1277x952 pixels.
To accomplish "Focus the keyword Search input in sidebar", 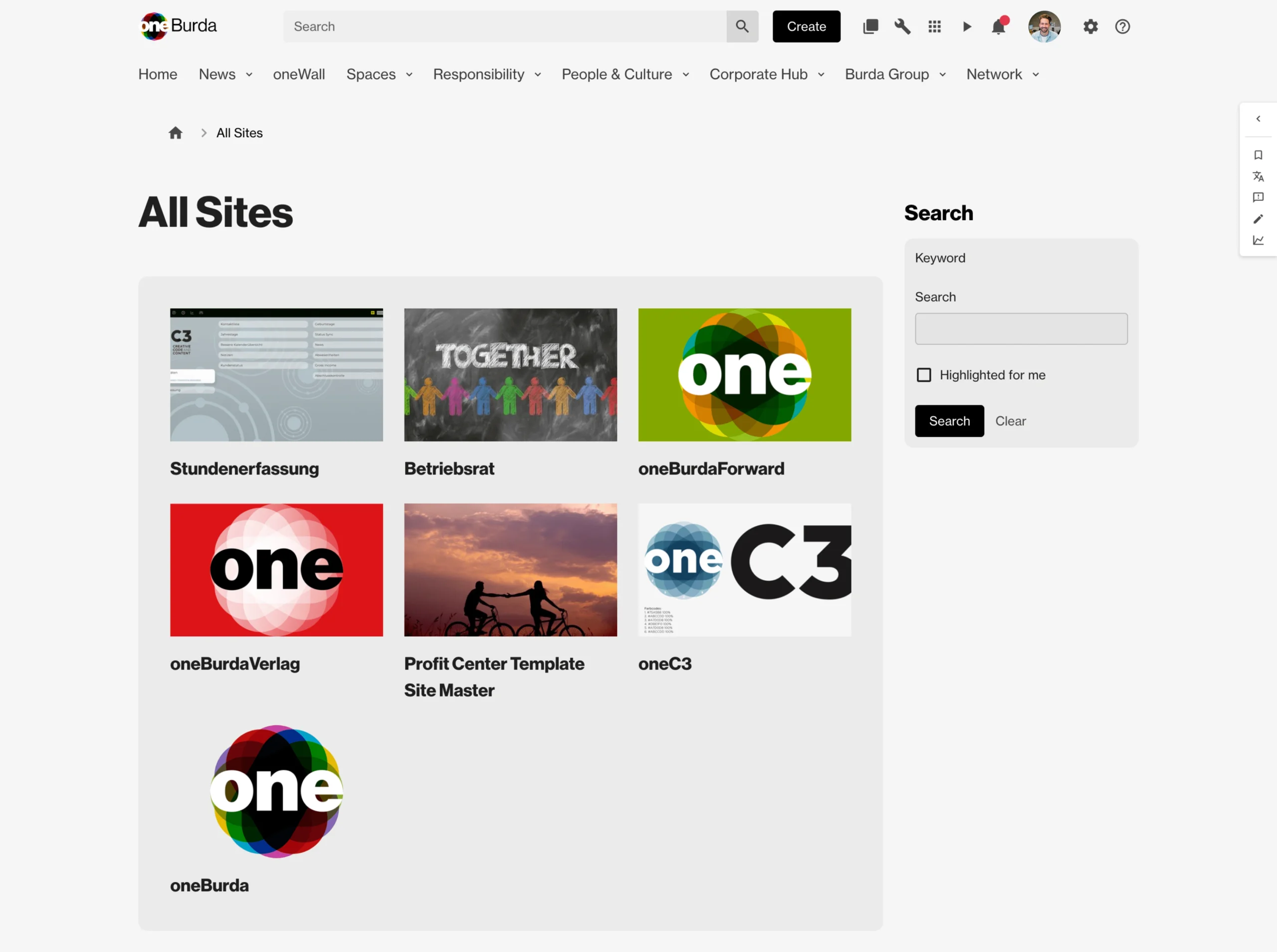I will pos(1021,329).
